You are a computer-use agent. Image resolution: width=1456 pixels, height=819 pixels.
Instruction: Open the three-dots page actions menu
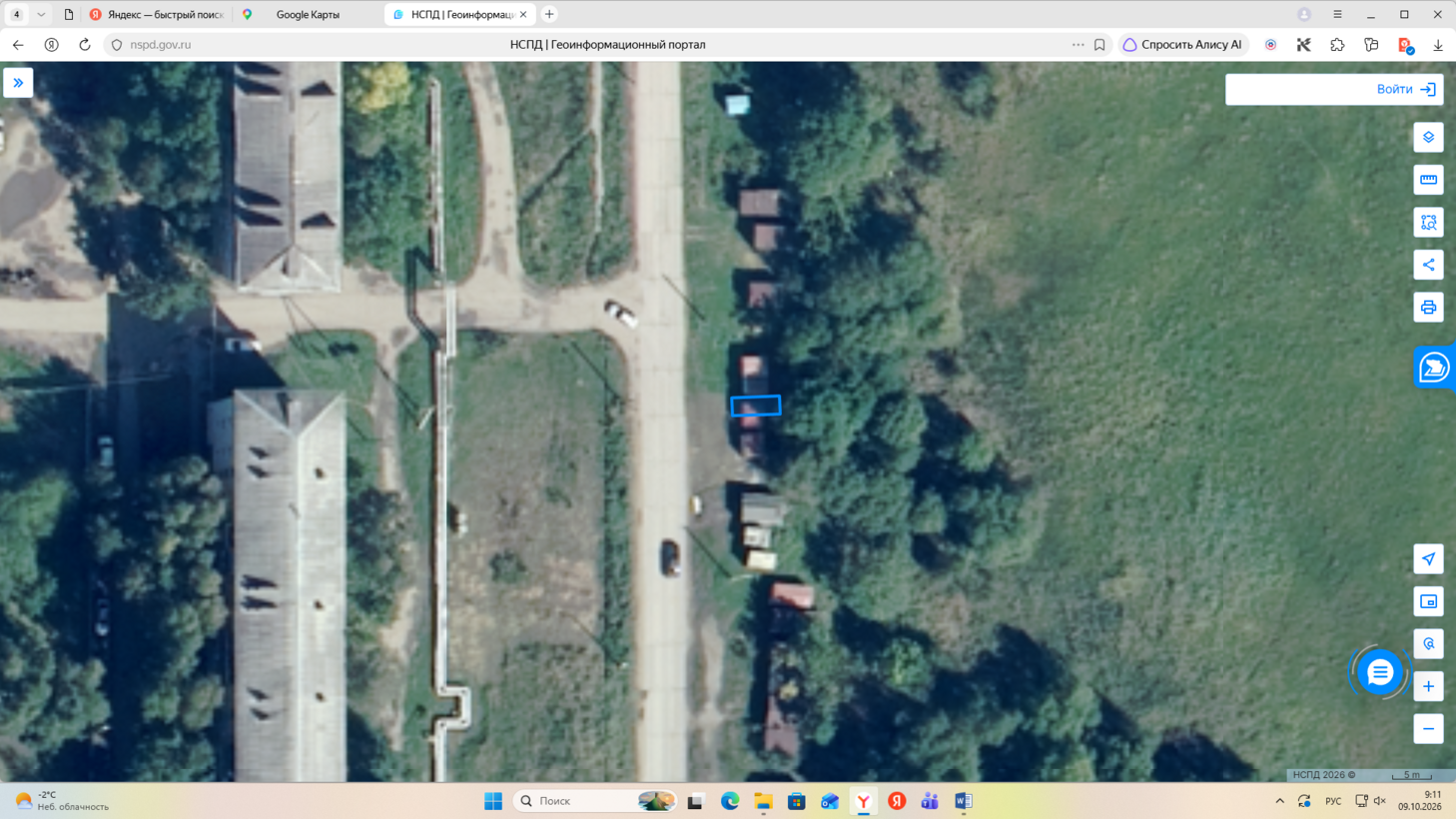(x=1078, y=45)
